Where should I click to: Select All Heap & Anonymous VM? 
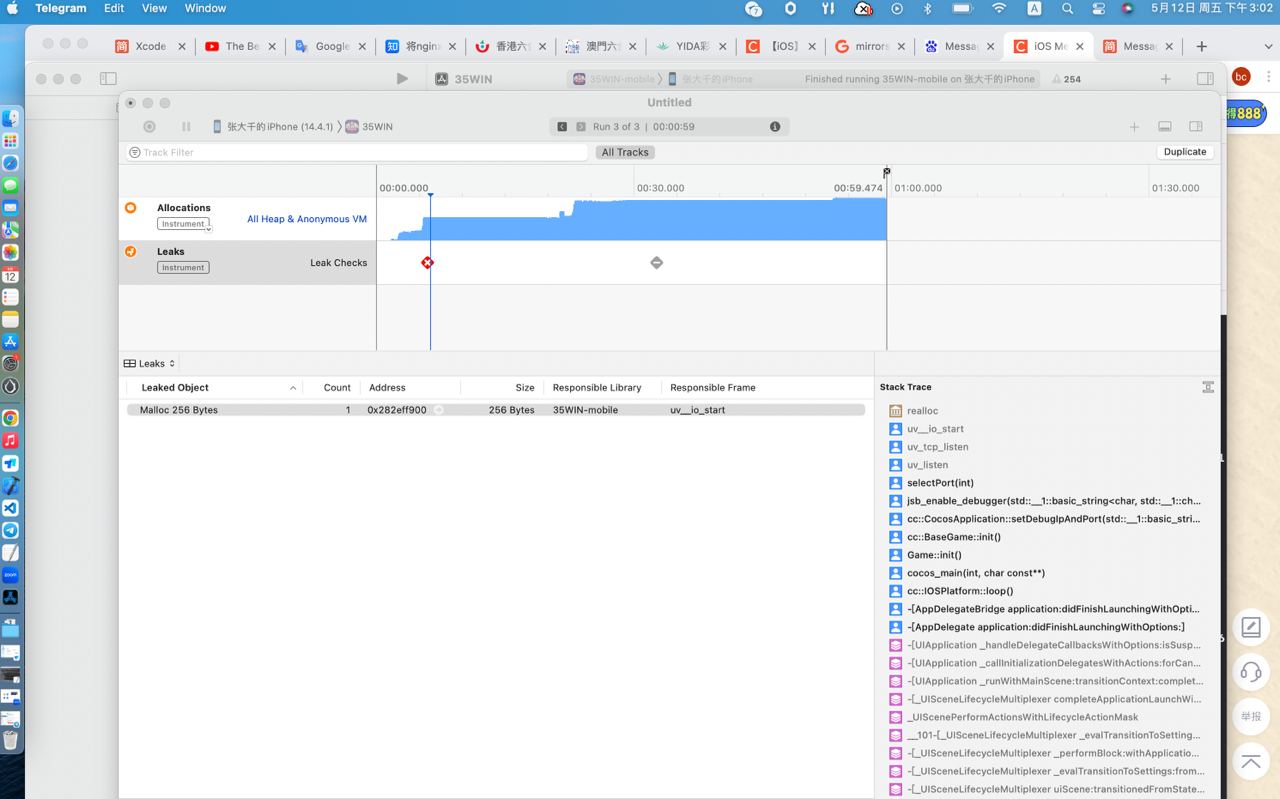pos(307,219)
